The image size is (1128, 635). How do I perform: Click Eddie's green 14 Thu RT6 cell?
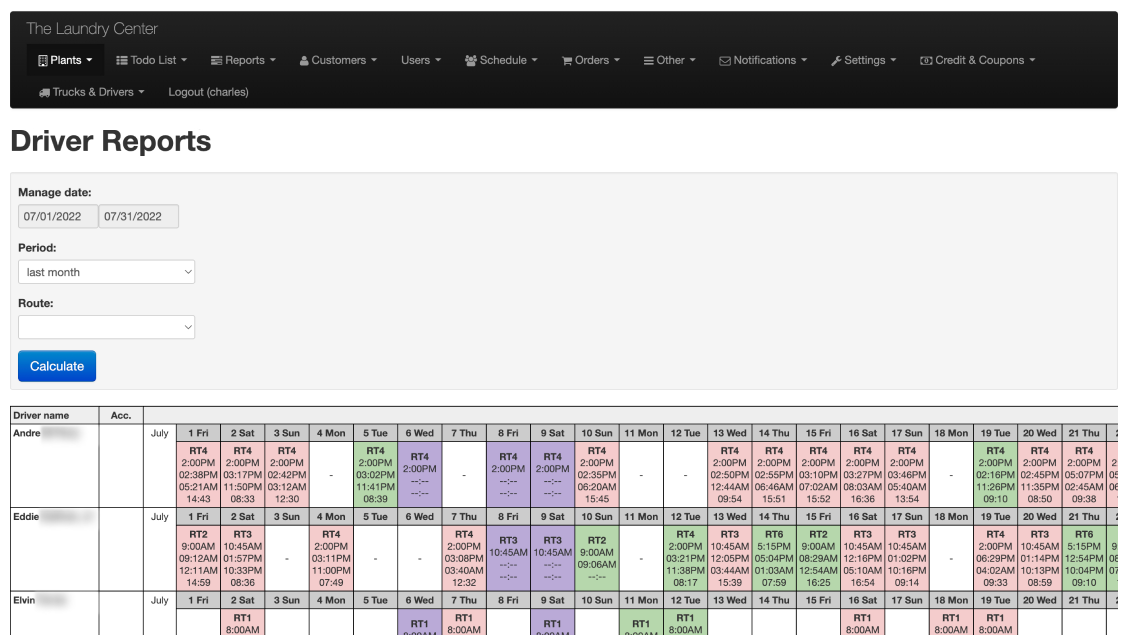point(774,558)
